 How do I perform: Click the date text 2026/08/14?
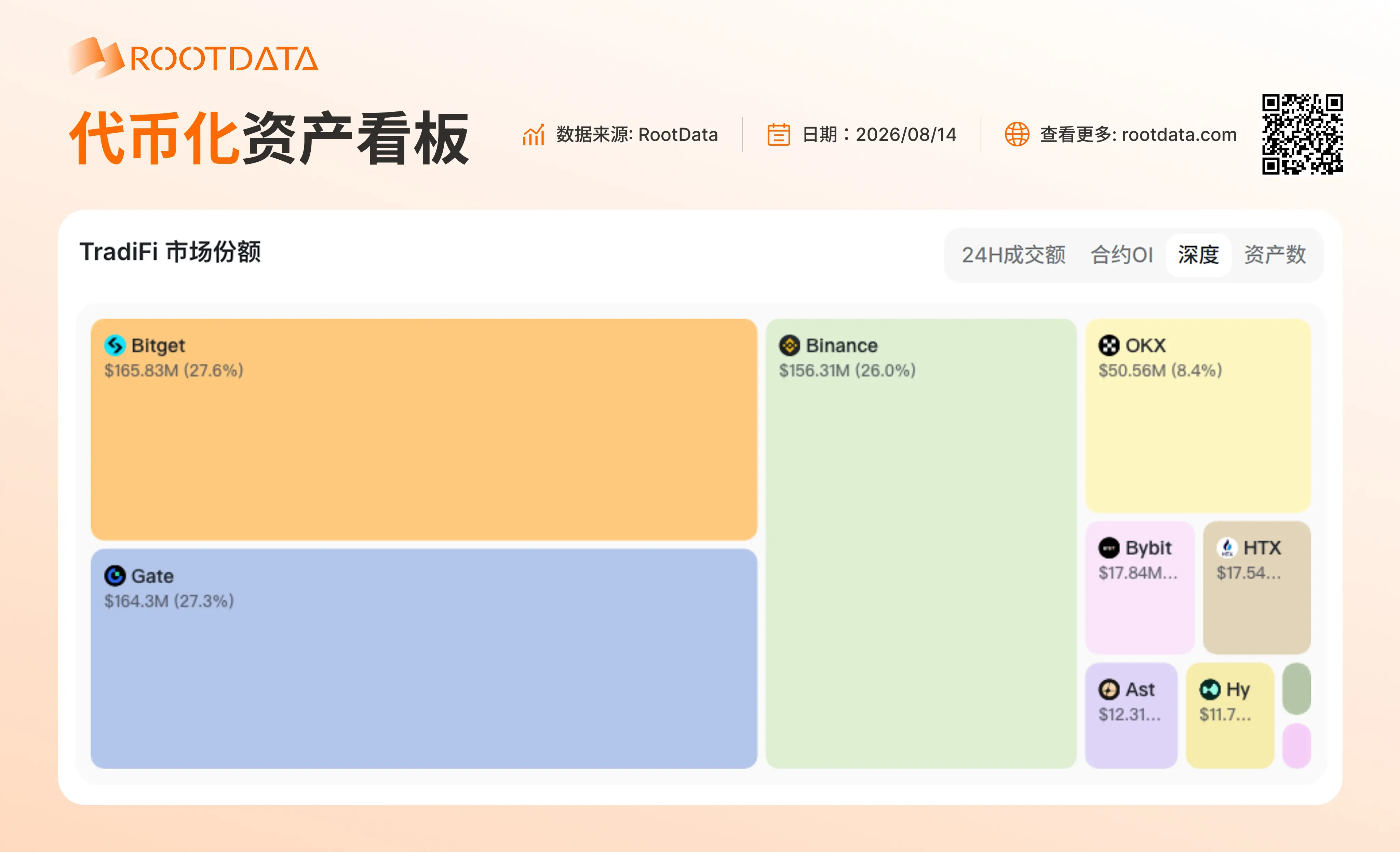(906, 135)
